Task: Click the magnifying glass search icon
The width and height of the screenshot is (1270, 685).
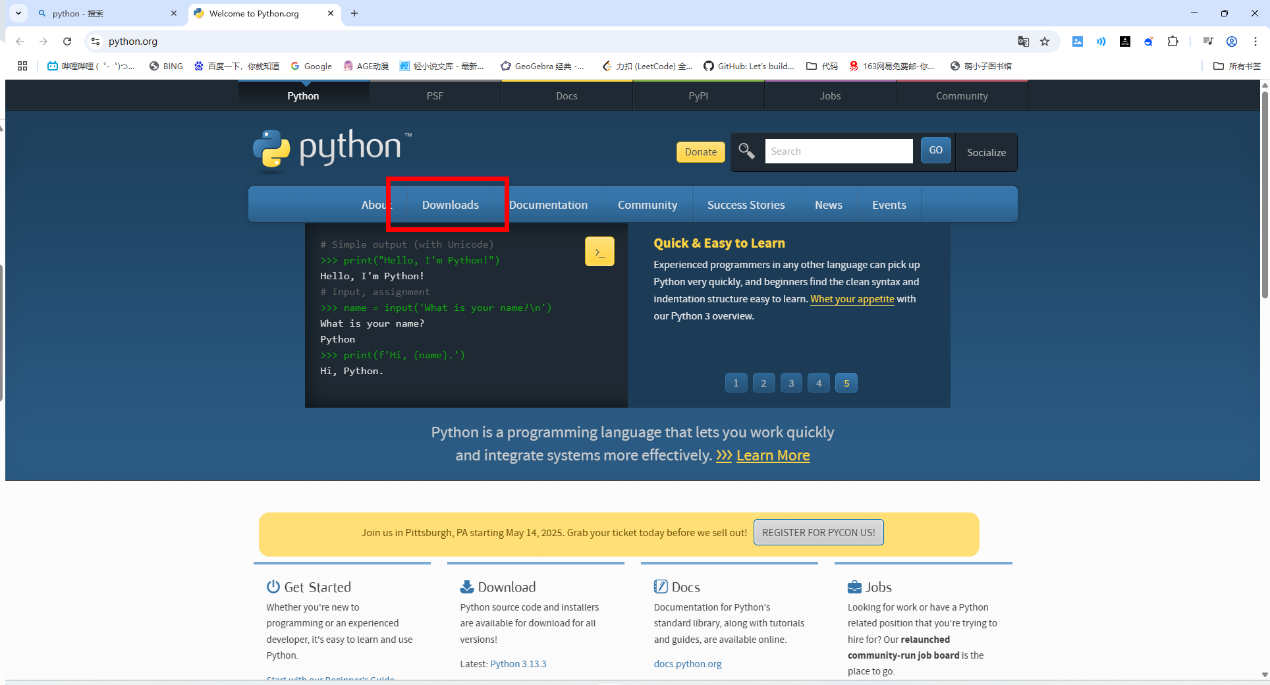Action: point(747,151)
